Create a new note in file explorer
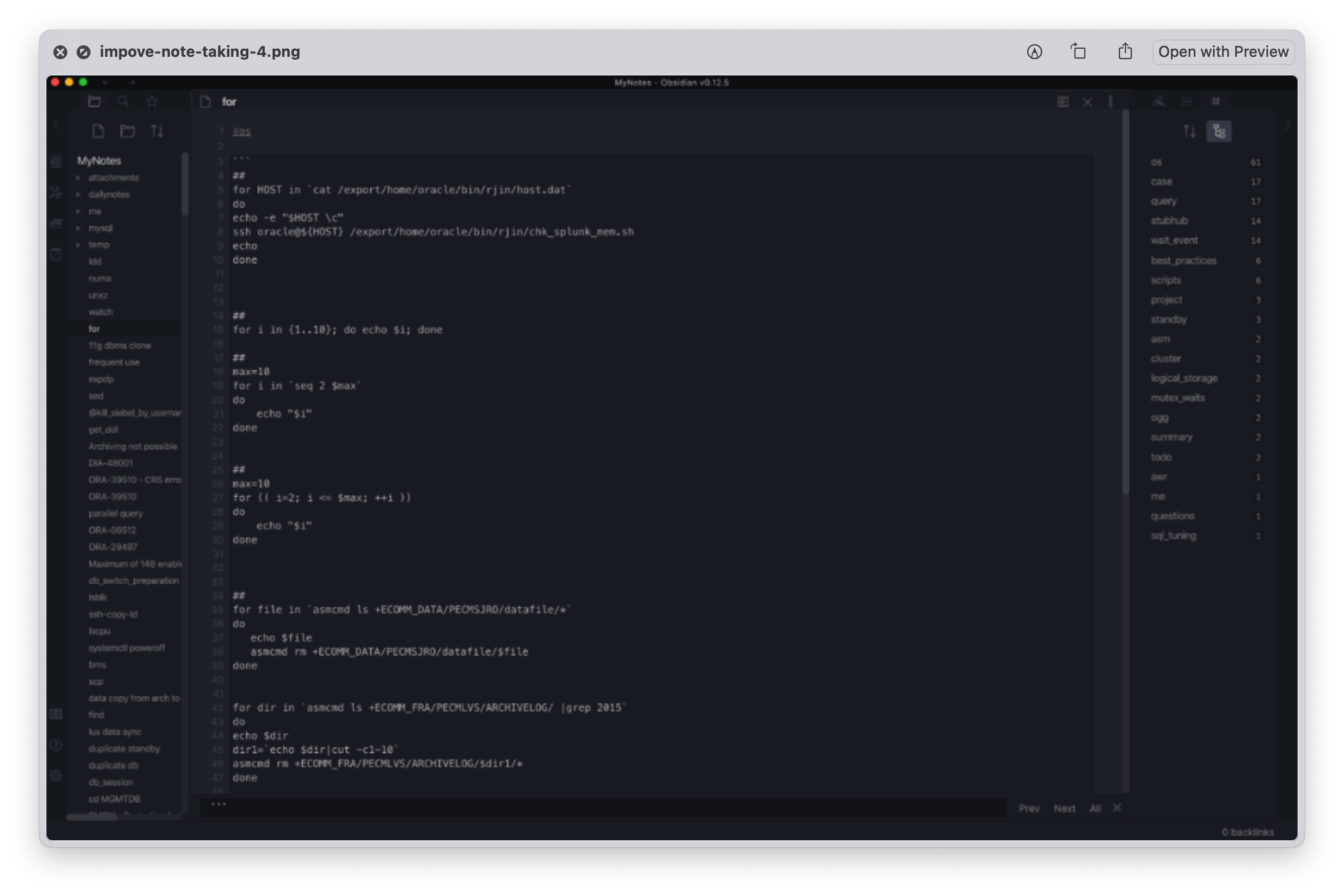The height and width of the screenshot is (896, 1344). click(98, 131)
